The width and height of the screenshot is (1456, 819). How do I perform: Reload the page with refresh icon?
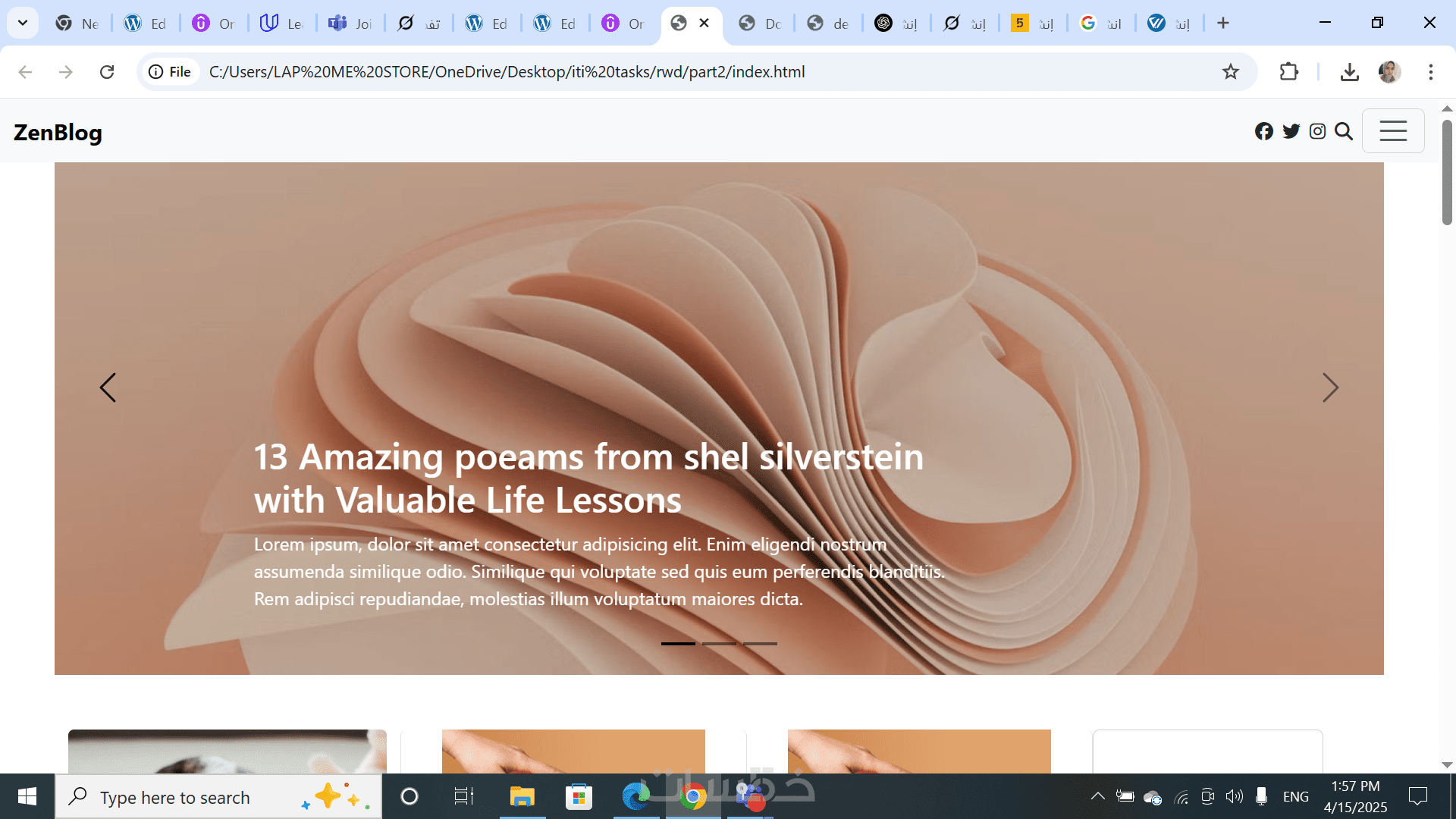(x=107, y=72)
